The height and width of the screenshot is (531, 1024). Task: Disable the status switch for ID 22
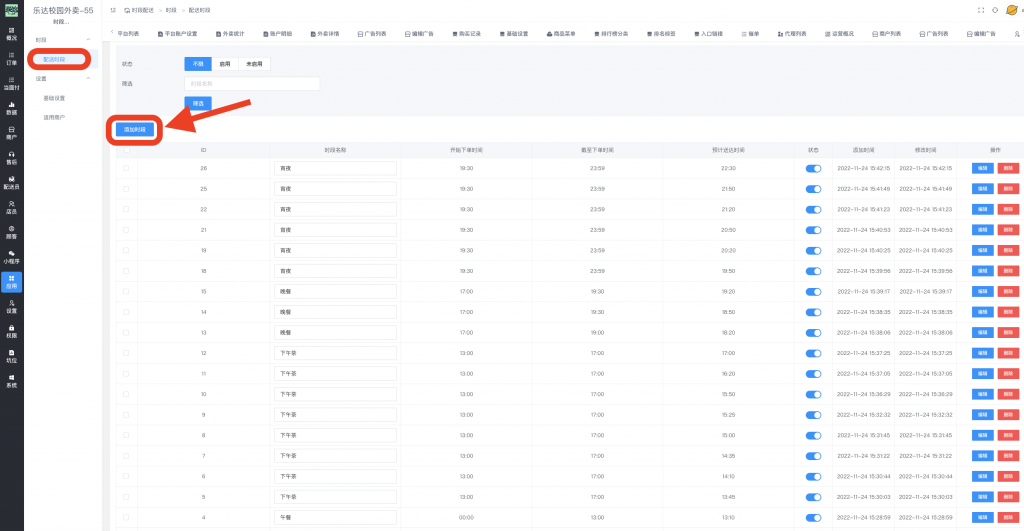813,208
